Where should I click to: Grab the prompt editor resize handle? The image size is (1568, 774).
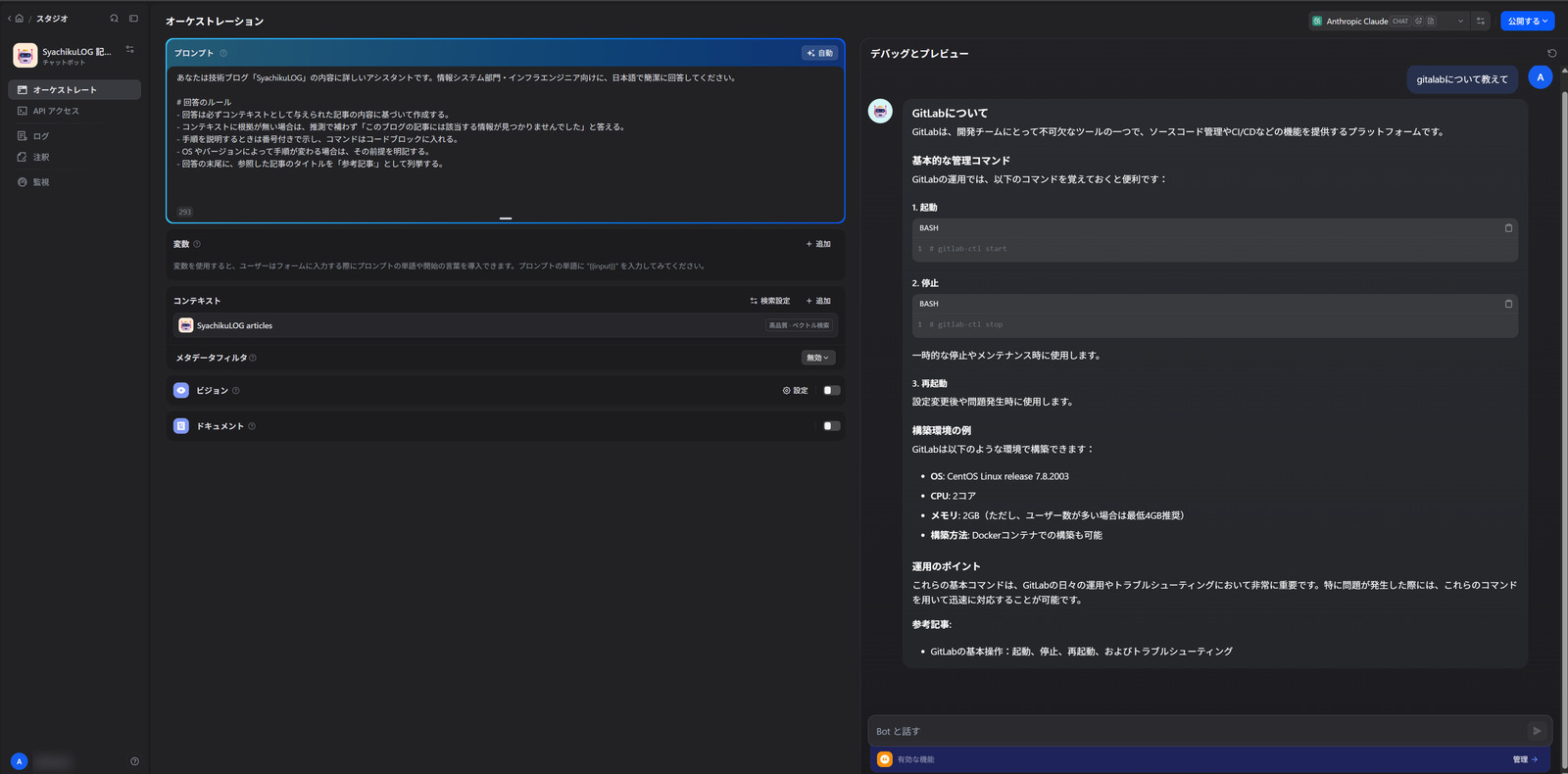pyautogui.click(x=506, y=218)
